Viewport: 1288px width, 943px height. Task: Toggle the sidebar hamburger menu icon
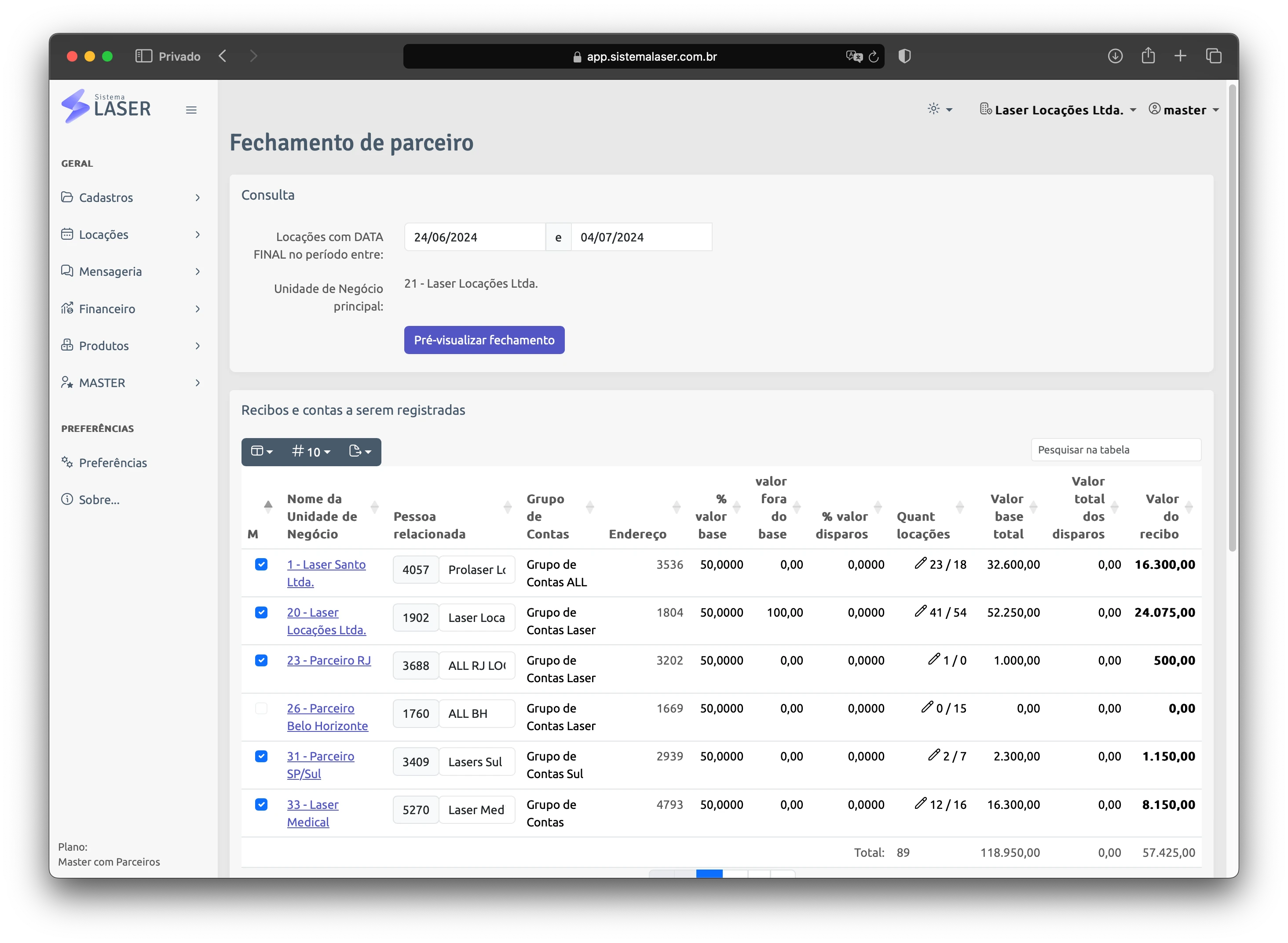click(x=191, y=110)
